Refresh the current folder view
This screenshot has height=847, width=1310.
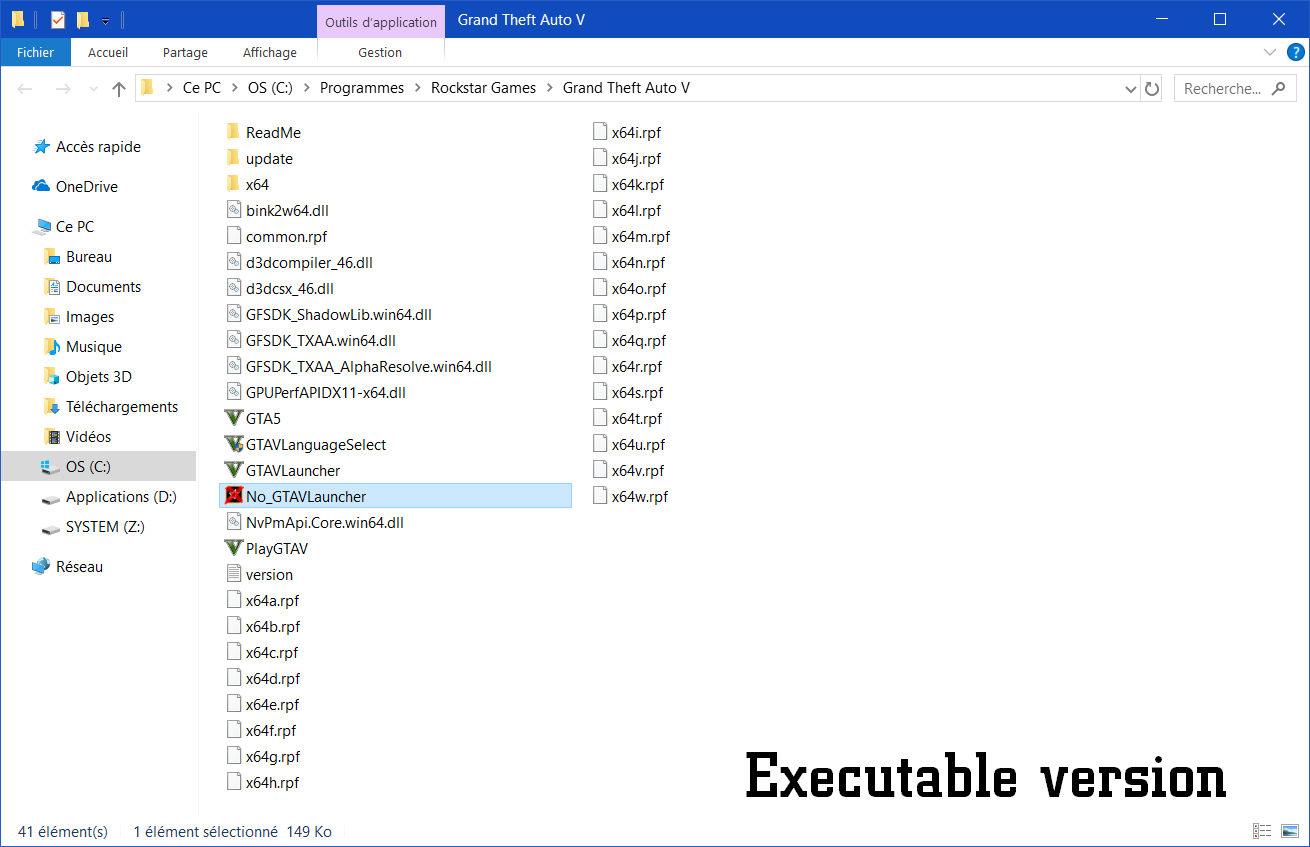(1152, 88)
